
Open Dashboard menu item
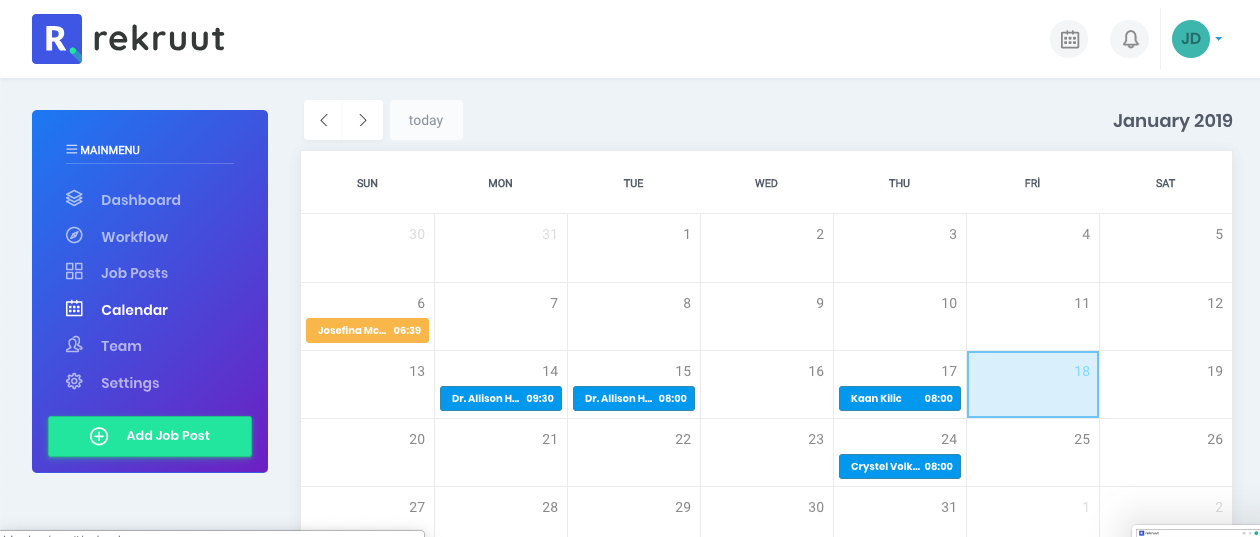pyautogui.click(x=141, y=200)
